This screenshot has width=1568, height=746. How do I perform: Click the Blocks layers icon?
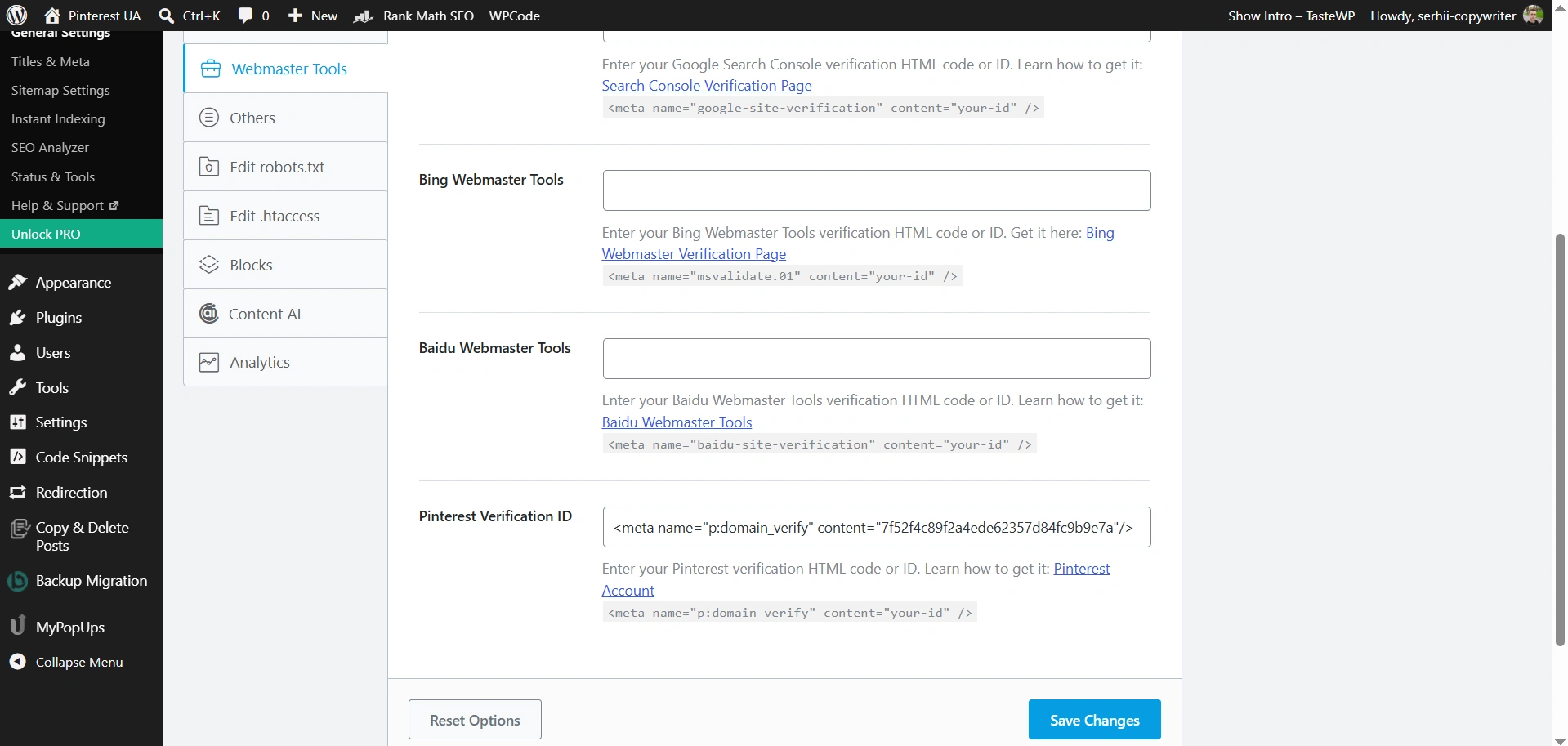209,265
